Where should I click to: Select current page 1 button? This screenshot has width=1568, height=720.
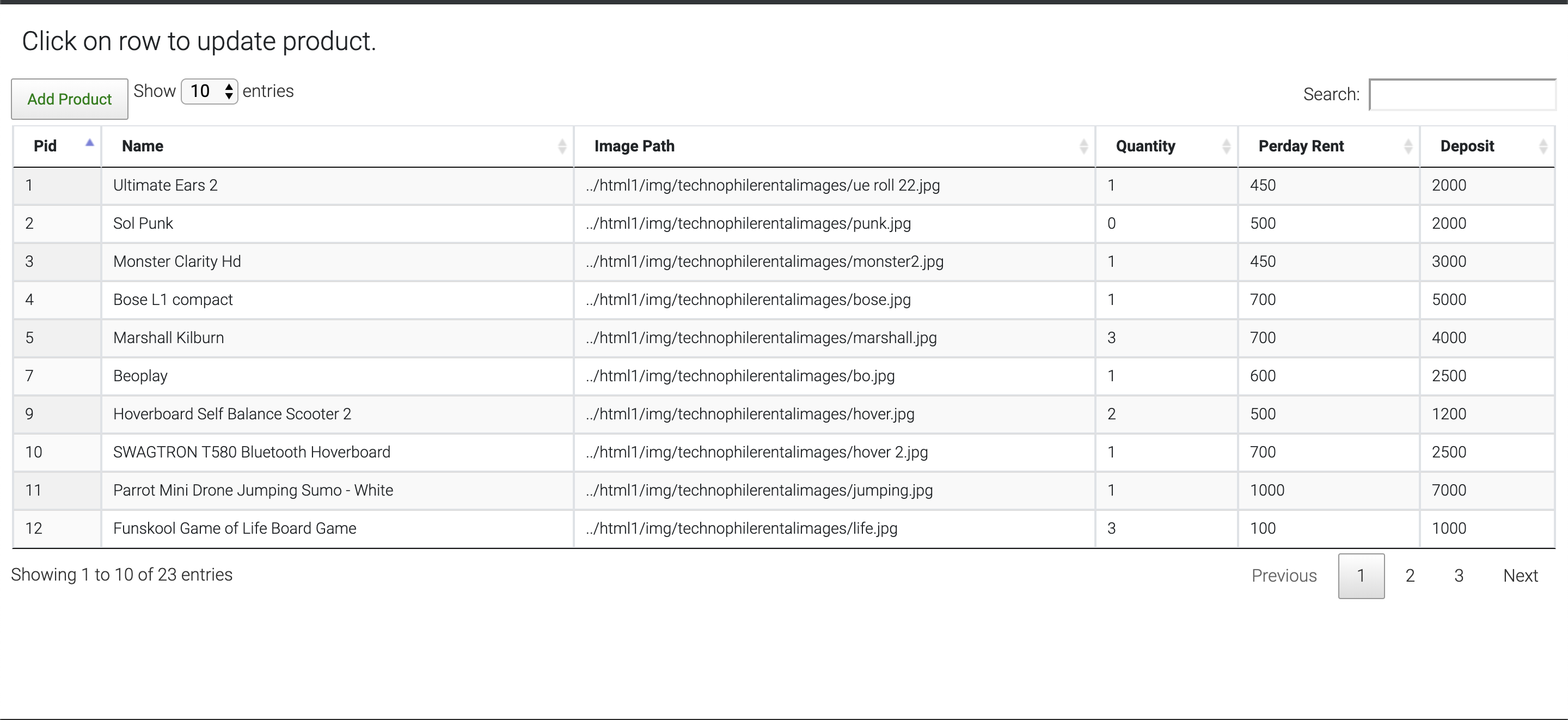click(x=1361, y=576)
